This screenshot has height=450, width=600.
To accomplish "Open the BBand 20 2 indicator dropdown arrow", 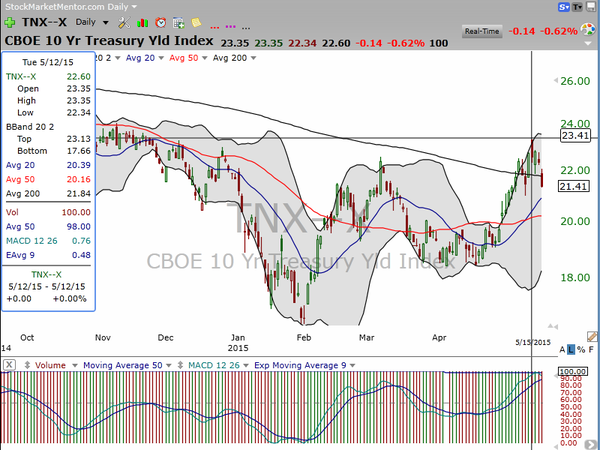I will point(118,58).
